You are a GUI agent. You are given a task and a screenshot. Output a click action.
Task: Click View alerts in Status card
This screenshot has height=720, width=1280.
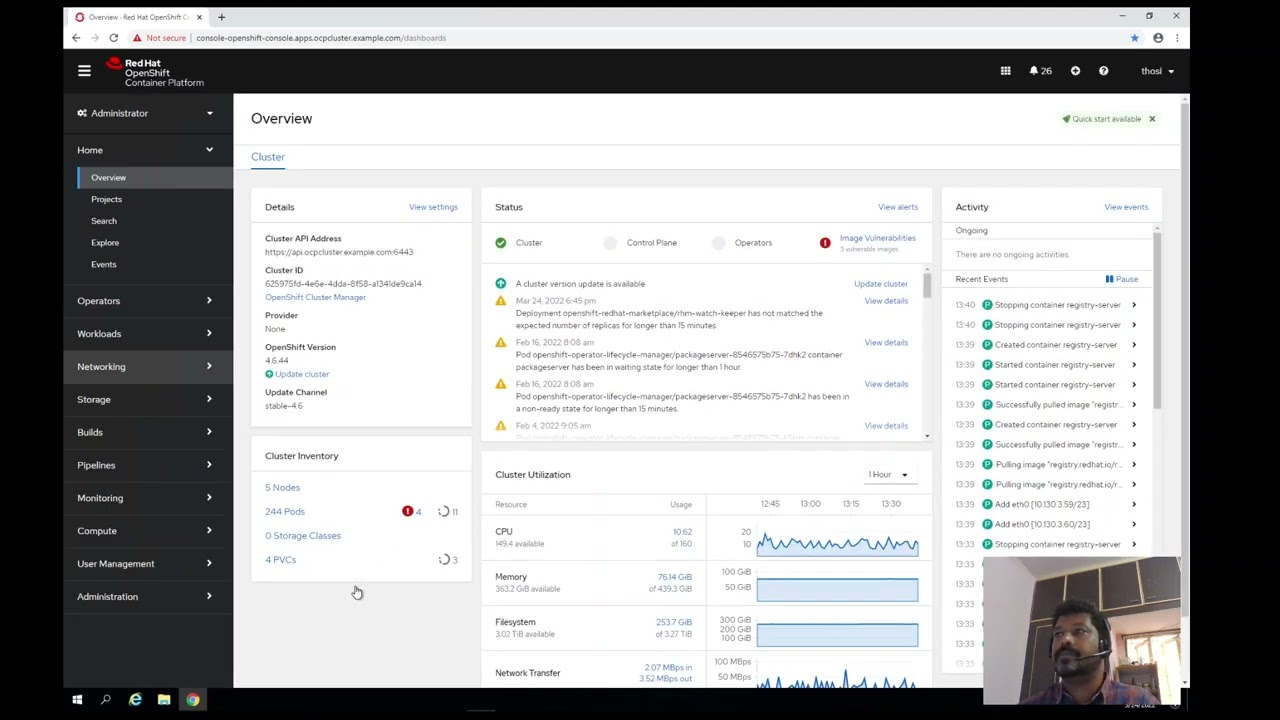pos(898,207)
